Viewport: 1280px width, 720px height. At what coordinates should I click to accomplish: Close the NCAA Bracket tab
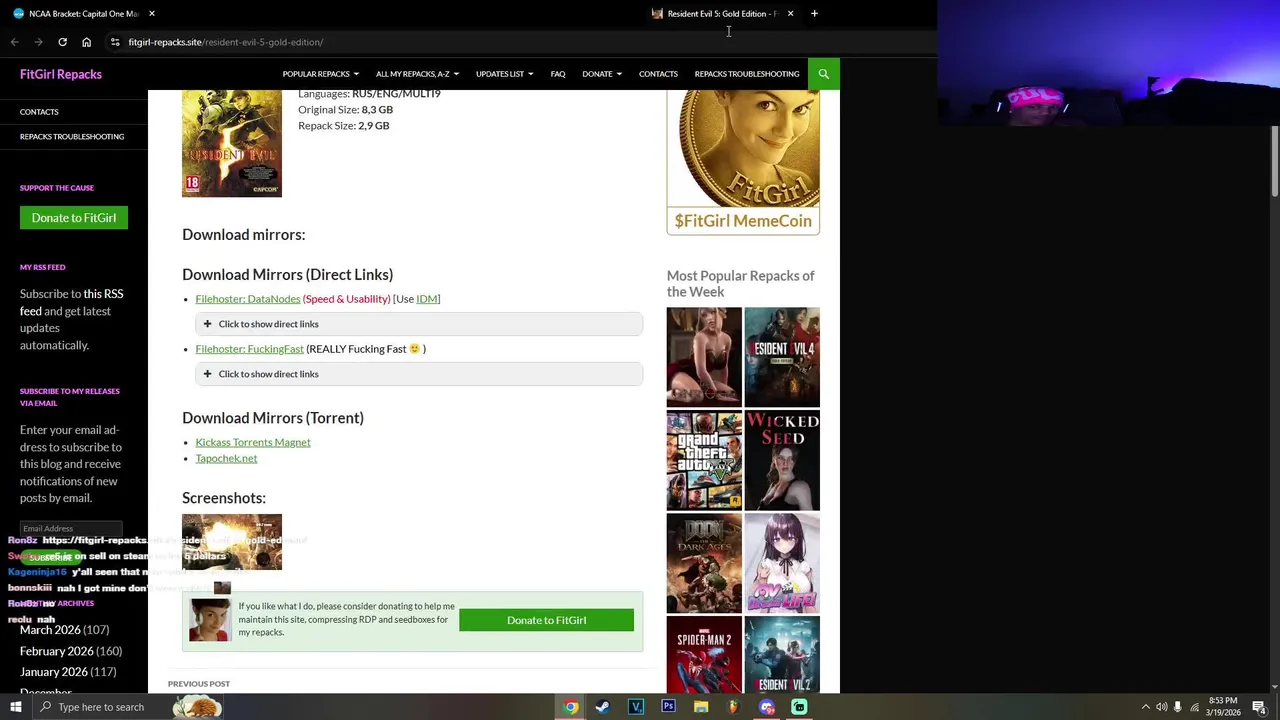[x=152, y=14]
